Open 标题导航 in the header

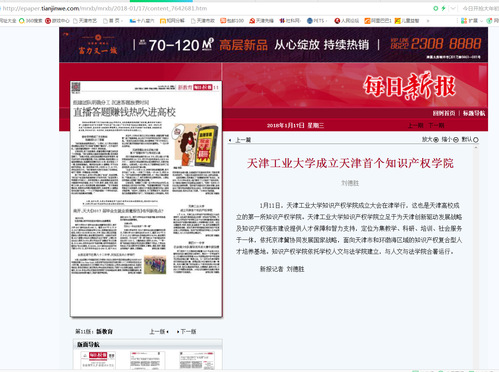click(x=474, y=113)
